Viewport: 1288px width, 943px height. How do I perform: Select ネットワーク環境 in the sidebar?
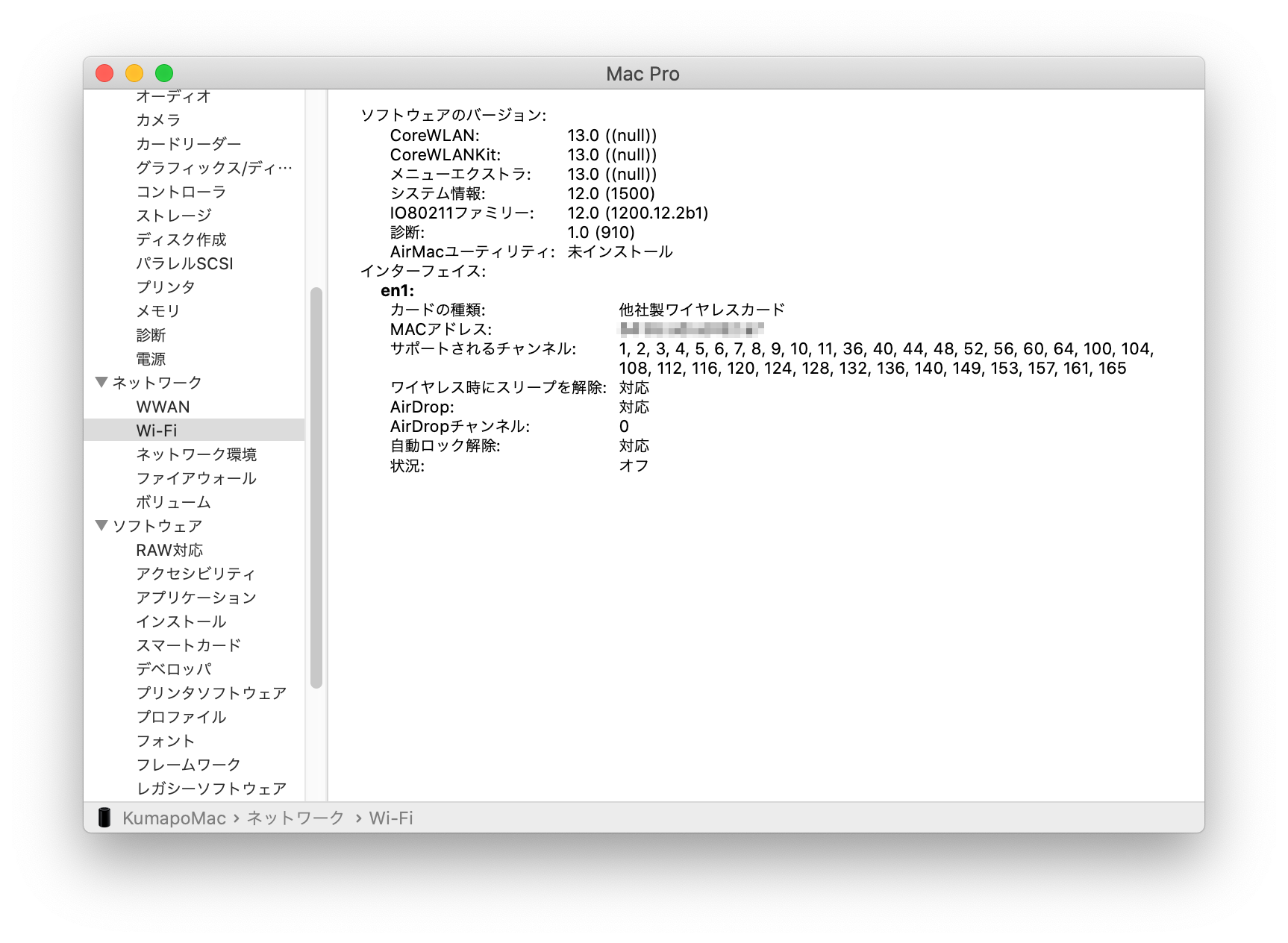(196, 454)
